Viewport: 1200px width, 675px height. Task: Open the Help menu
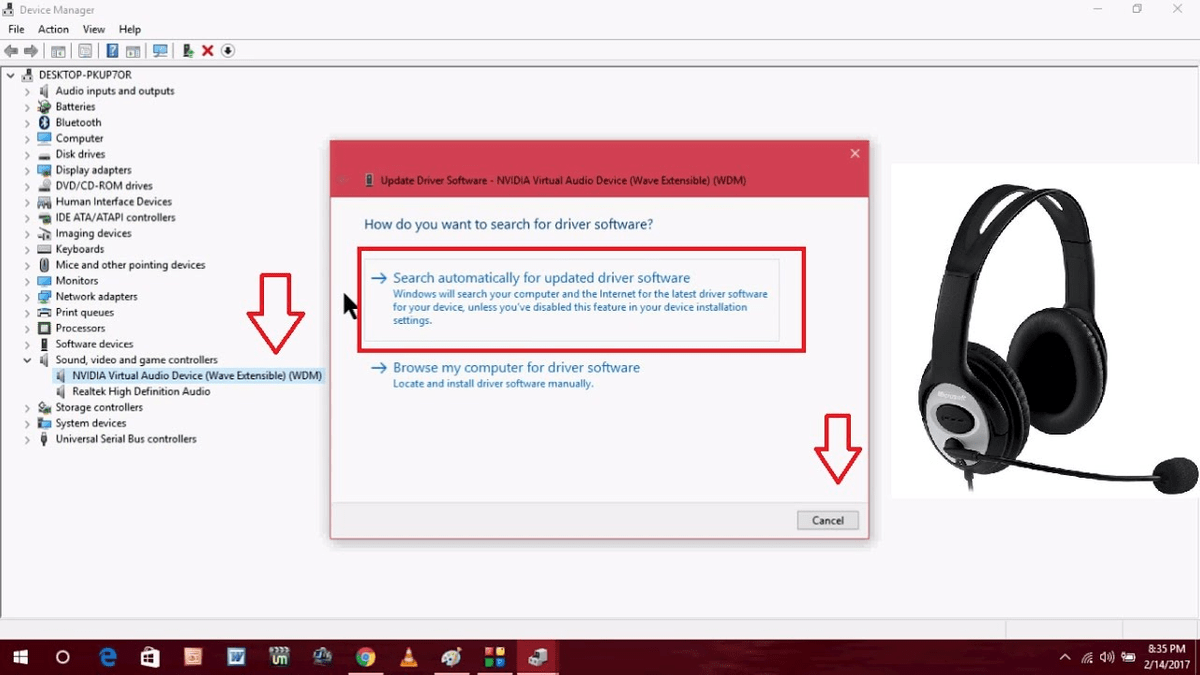(x=130, y=29)
